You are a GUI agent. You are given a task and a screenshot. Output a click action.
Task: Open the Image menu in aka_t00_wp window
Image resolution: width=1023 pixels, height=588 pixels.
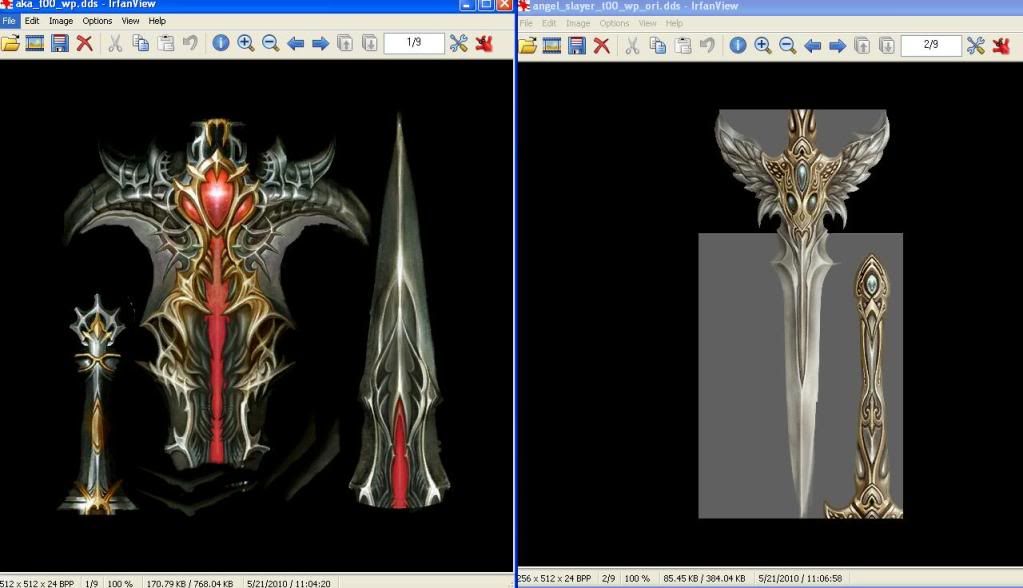(x=61, y=21)
